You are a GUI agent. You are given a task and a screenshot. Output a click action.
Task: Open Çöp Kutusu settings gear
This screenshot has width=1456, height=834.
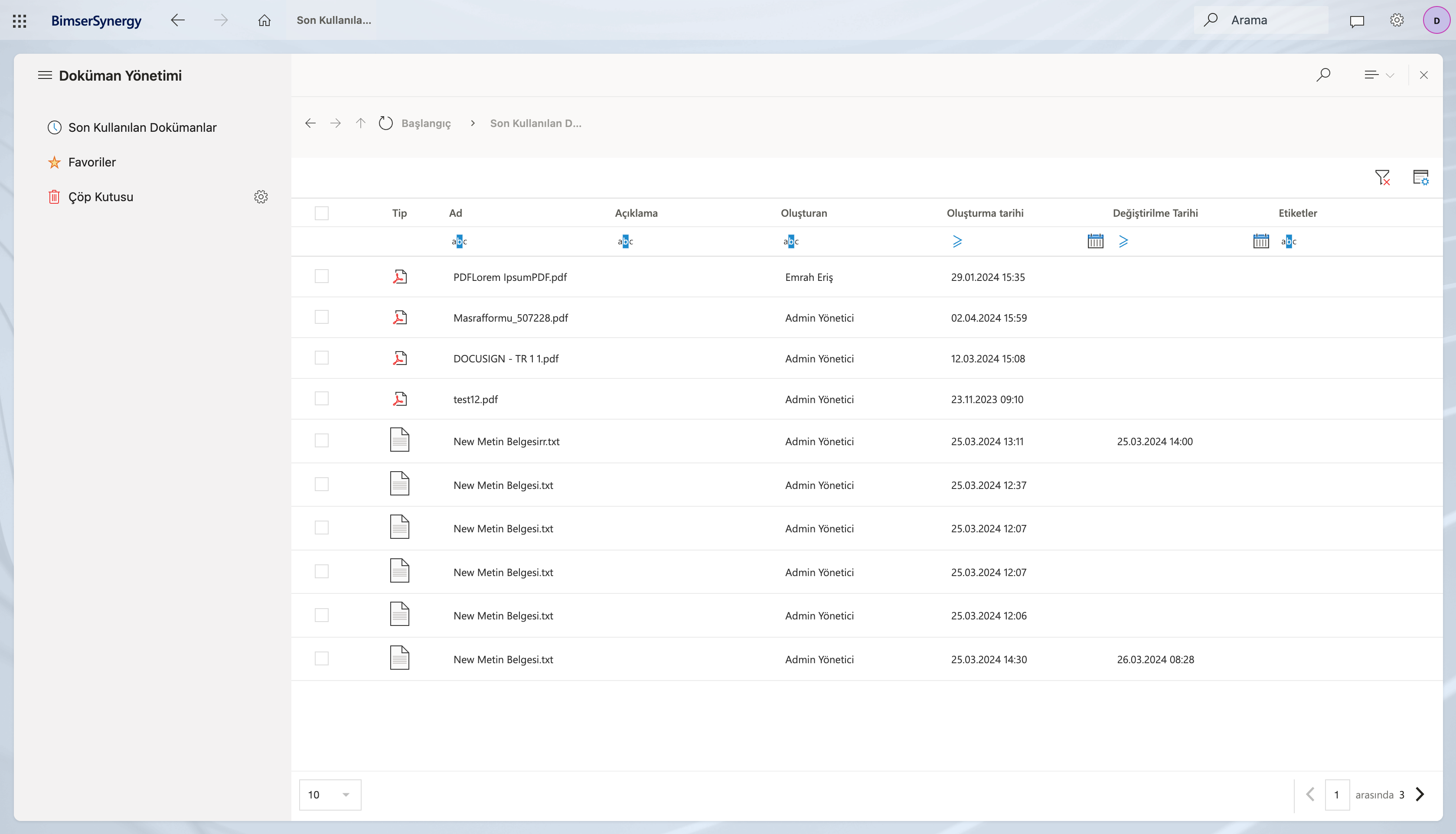(261, 196)
